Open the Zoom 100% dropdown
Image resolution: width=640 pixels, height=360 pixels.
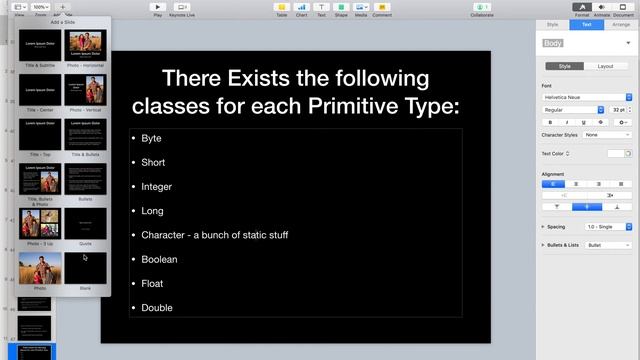41,7
